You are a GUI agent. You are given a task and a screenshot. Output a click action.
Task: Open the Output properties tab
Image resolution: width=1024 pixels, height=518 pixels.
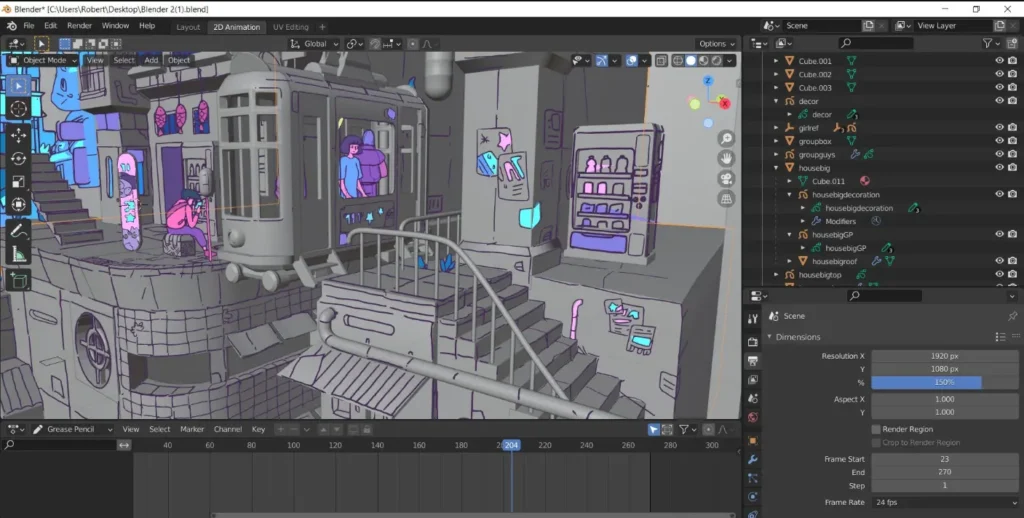point(753,361)
